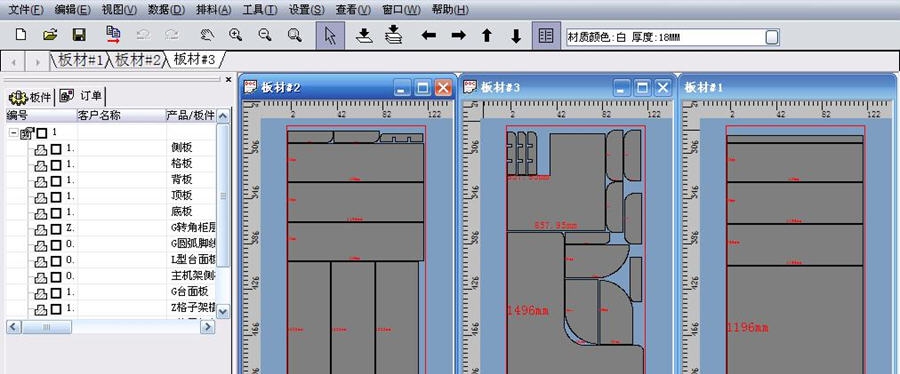Image resolution: width=900 pixels, height=374 pixels.
Task: Toggle the list panel layout icon
Action: pyautogui.click(x=546, y=36)
